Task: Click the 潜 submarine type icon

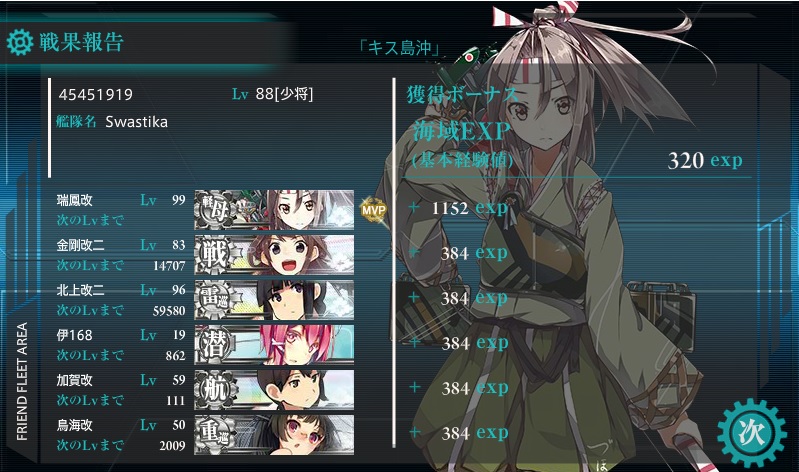Action: click(215, 345)
